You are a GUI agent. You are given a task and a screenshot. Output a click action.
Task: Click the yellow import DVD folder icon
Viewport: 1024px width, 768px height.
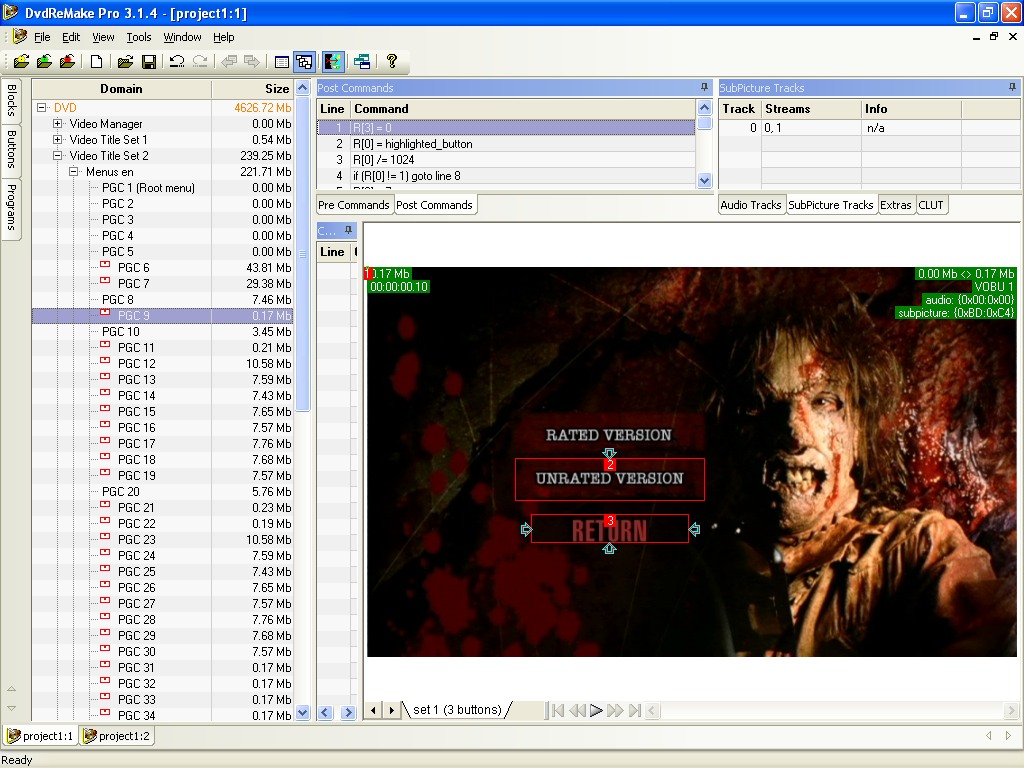pyautogui.click(x=21, y=61)
